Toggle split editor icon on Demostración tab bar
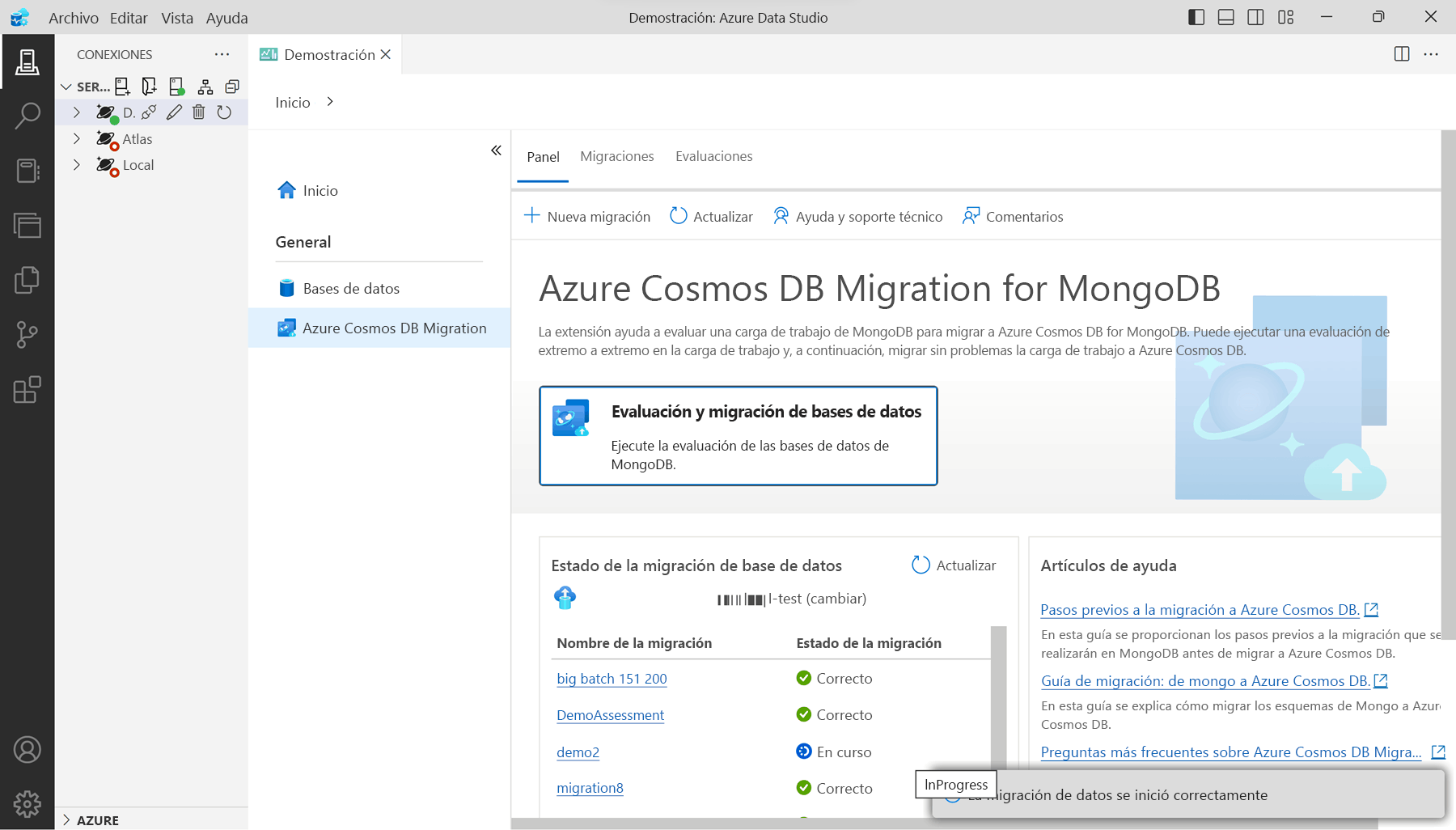 (1400, 54)
